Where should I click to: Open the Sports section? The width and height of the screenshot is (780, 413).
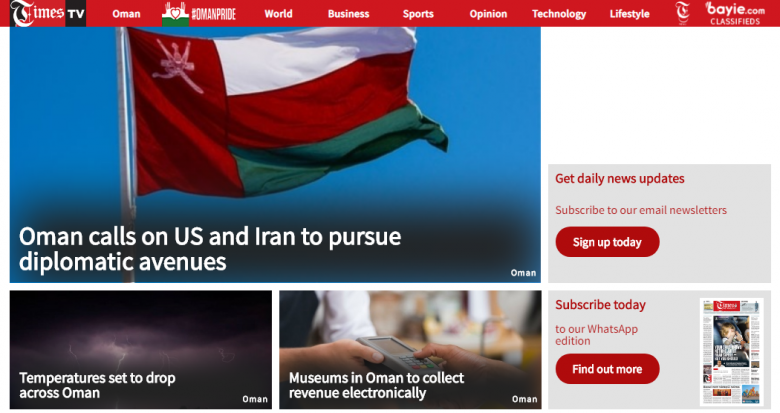click(418, 14)
